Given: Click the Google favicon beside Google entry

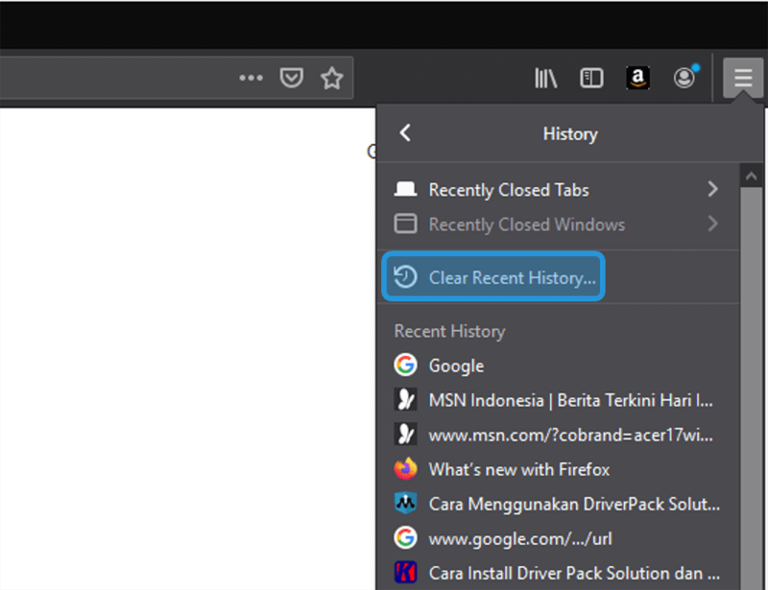Looking at the screenshot, I should click(406, 365).
